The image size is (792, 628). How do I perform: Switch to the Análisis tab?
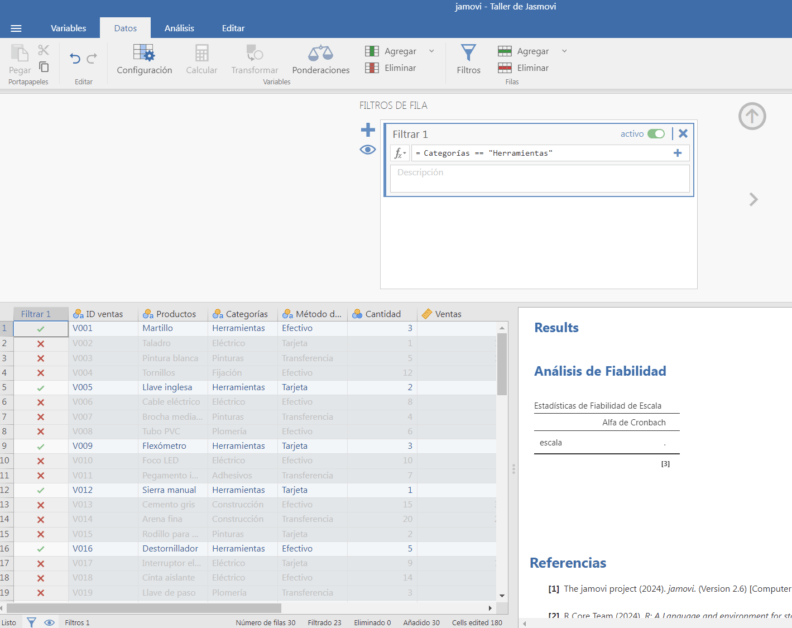tap(179, 28)
